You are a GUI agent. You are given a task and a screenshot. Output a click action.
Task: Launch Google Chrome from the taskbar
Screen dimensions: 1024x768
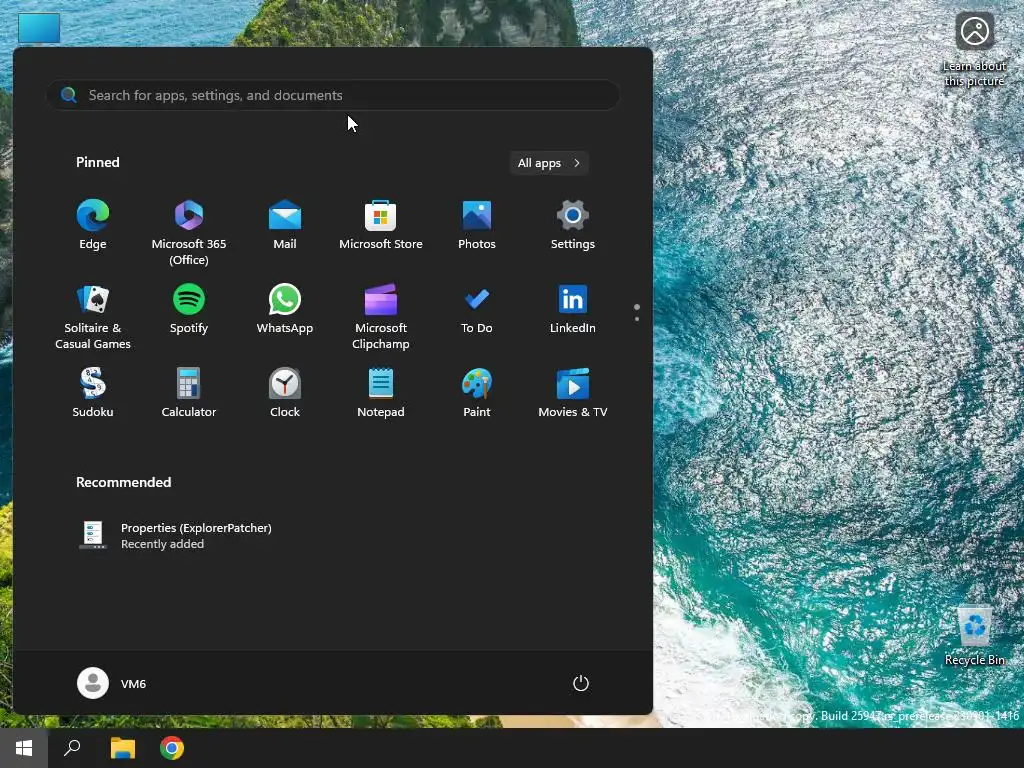tap(172, 748)
